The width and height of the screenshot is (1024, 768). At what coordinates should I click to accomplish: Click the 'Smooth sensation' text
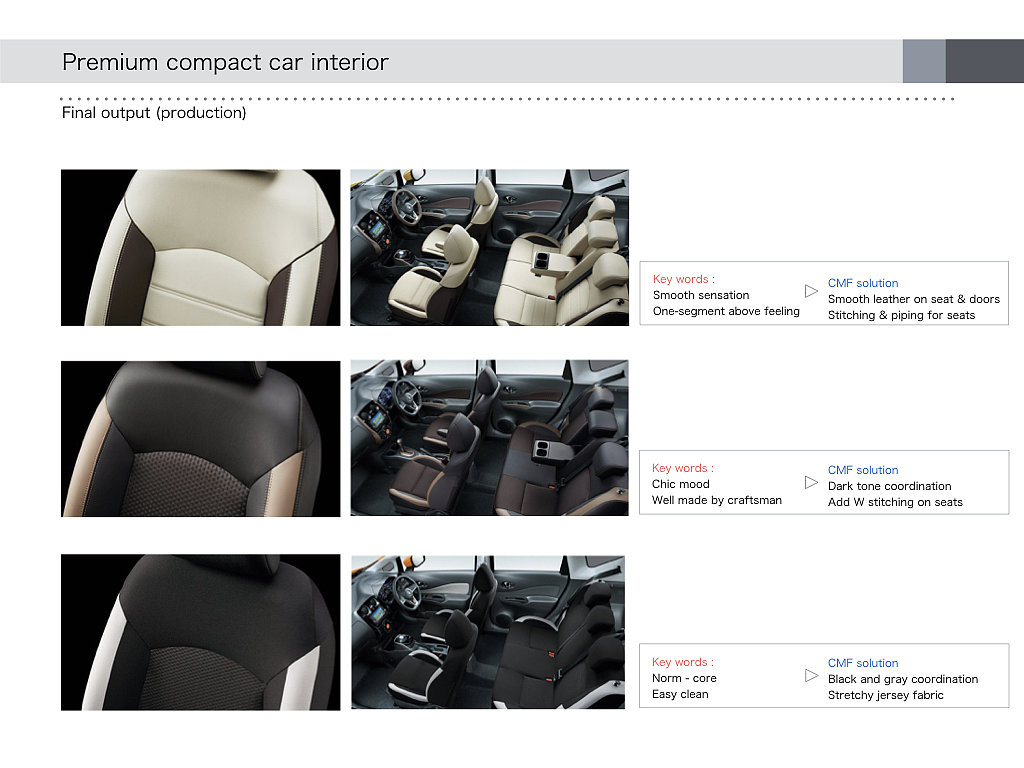pos(701,295)
